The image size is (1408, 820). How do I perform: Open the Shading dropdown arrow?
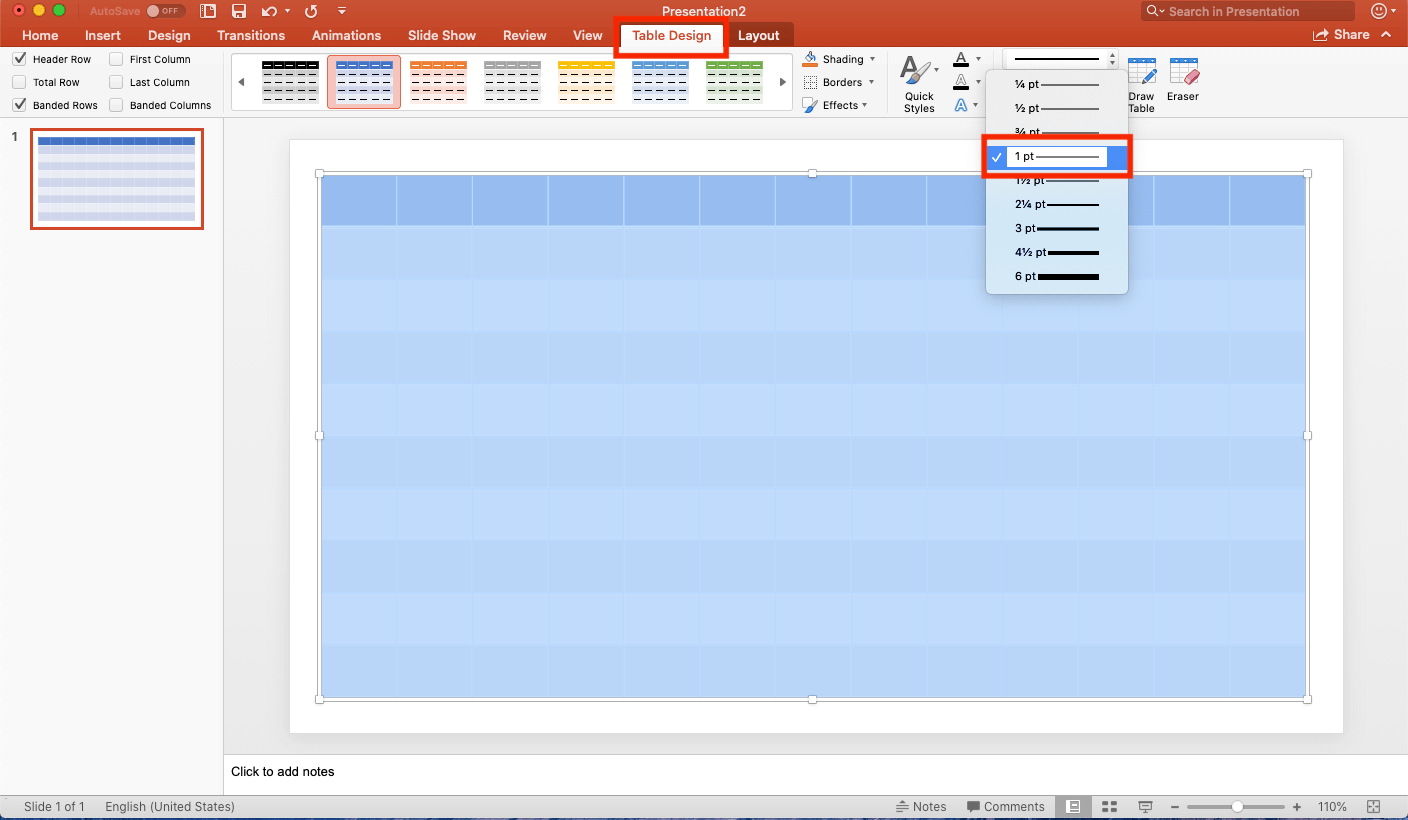click(869, 58)
